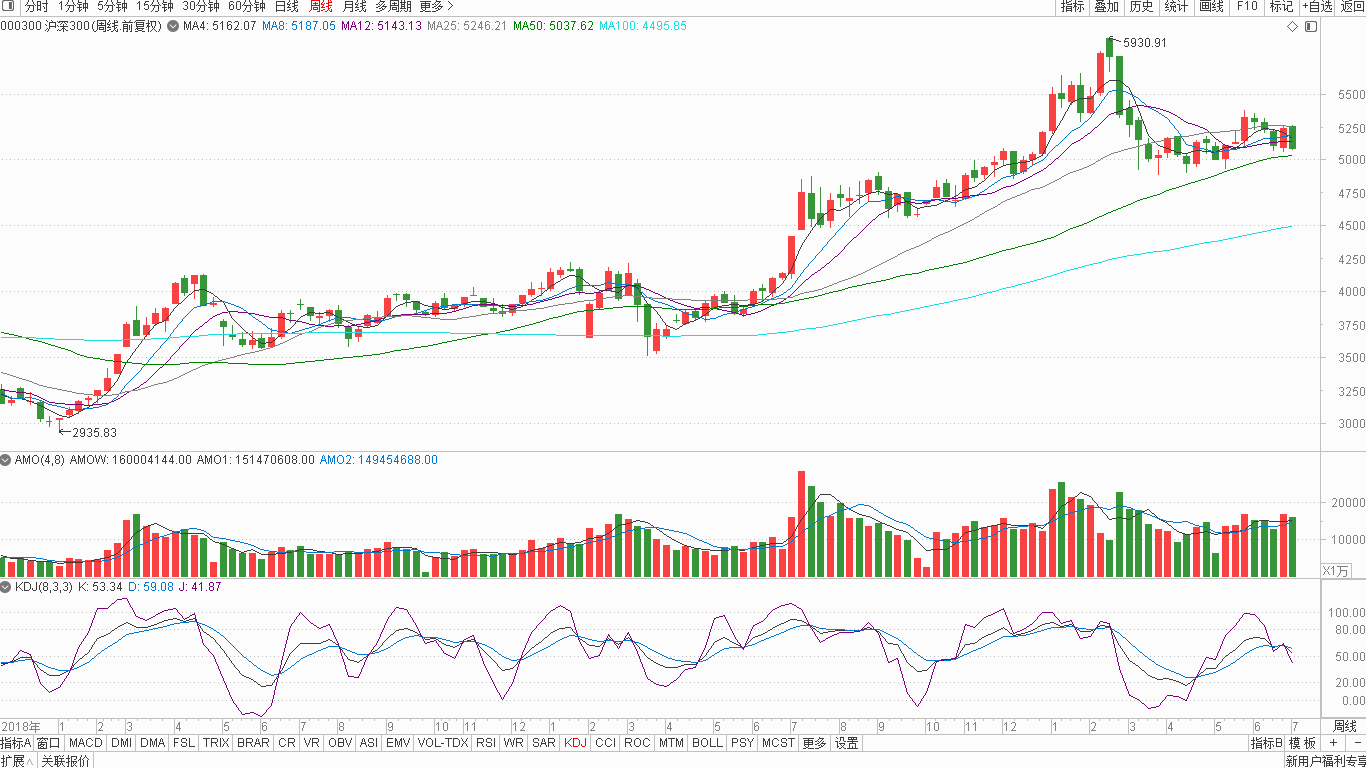Open the 历史 history button
The width and height of the screenshot is (1366, 768).
(1141, 6)
